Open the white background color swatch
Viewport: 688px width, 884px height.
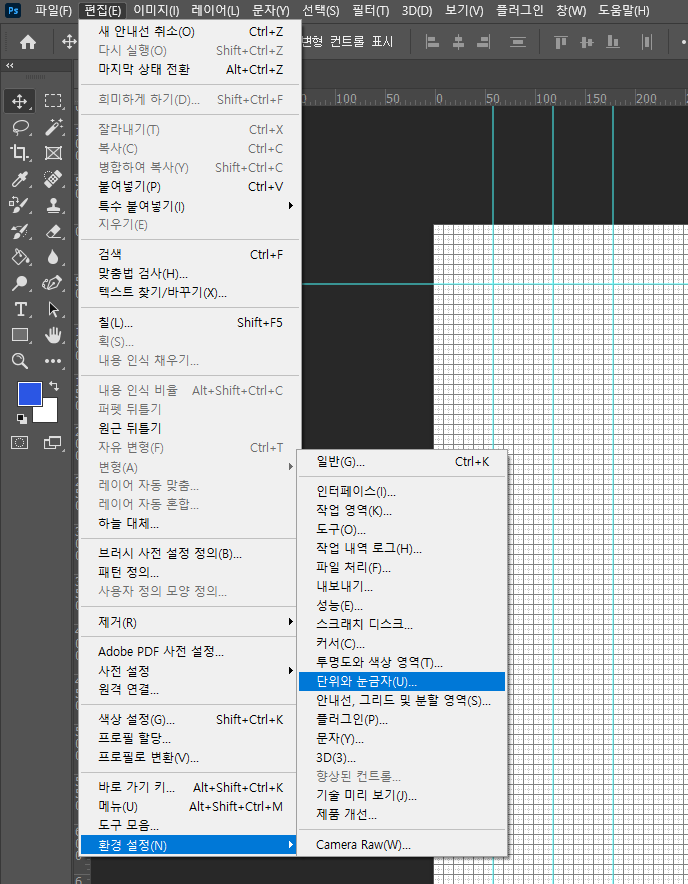click(x=48, y=413)
